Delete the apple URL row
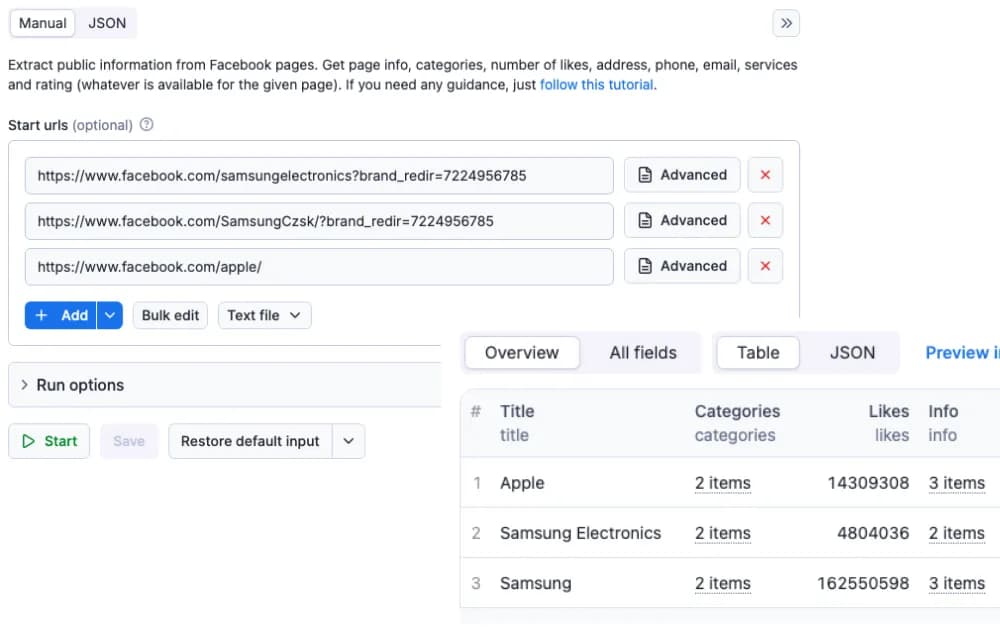1000x630 pixels. pyautogui.click(x=765, y=266)
